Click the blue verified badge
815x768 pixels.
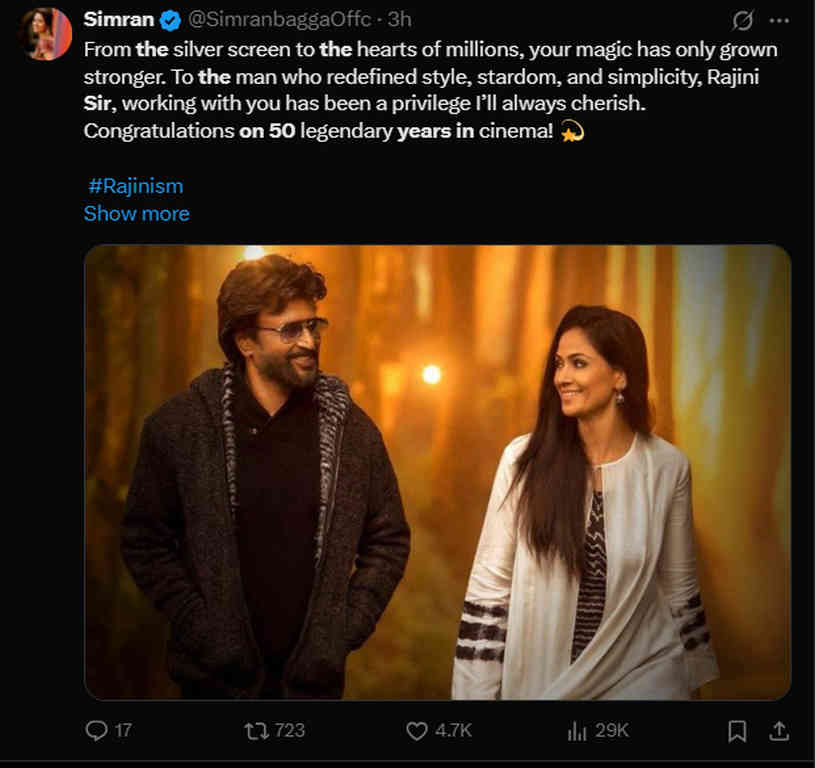point(170,20)
